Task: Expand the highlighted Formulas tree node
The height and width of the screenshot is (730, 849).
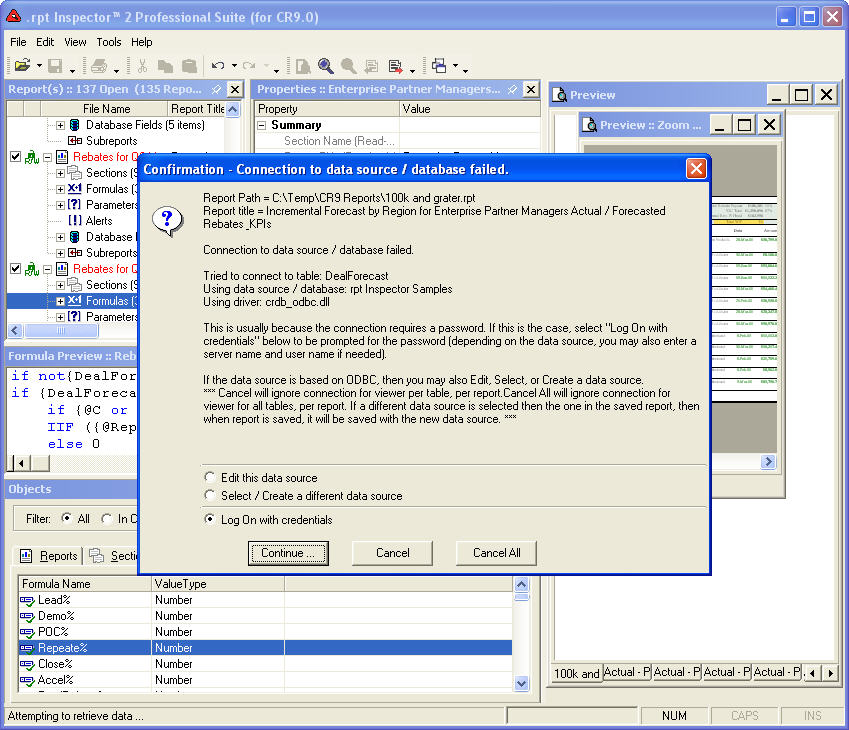Action: [x=60, y=301]
